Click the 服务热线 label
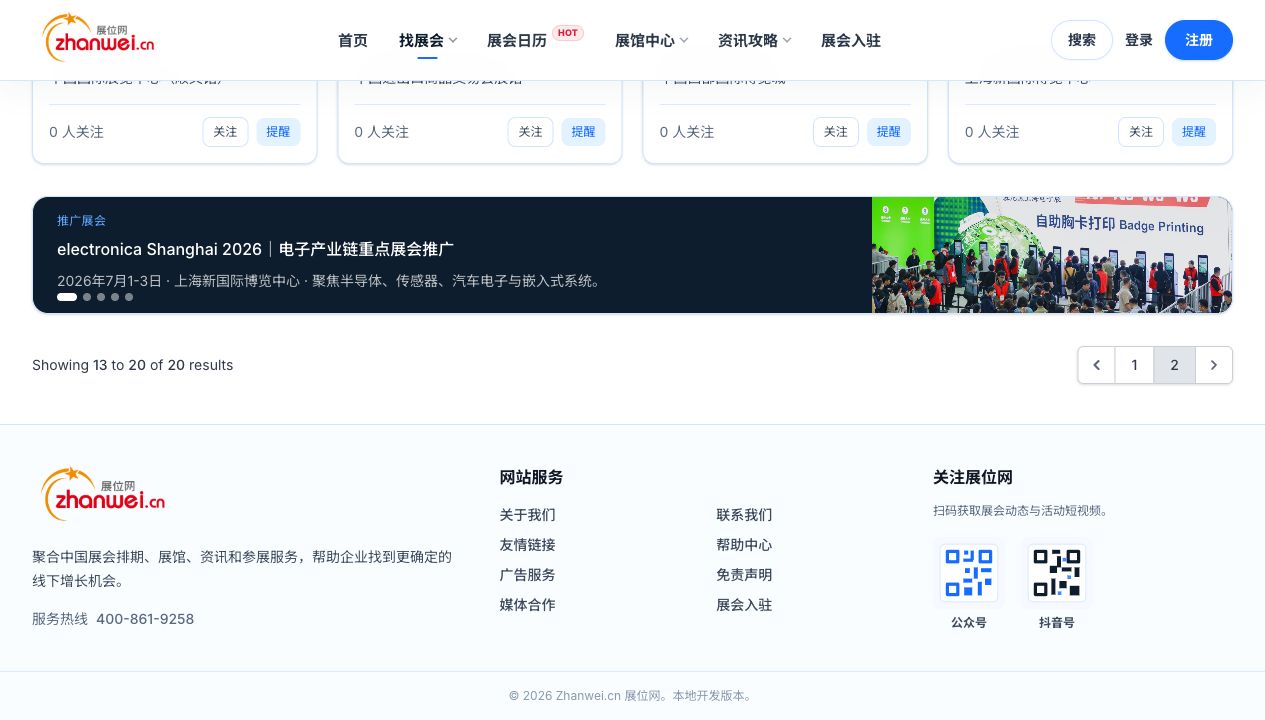The width and height of the screenshot is (1265, 720). (x=60, y=619)
